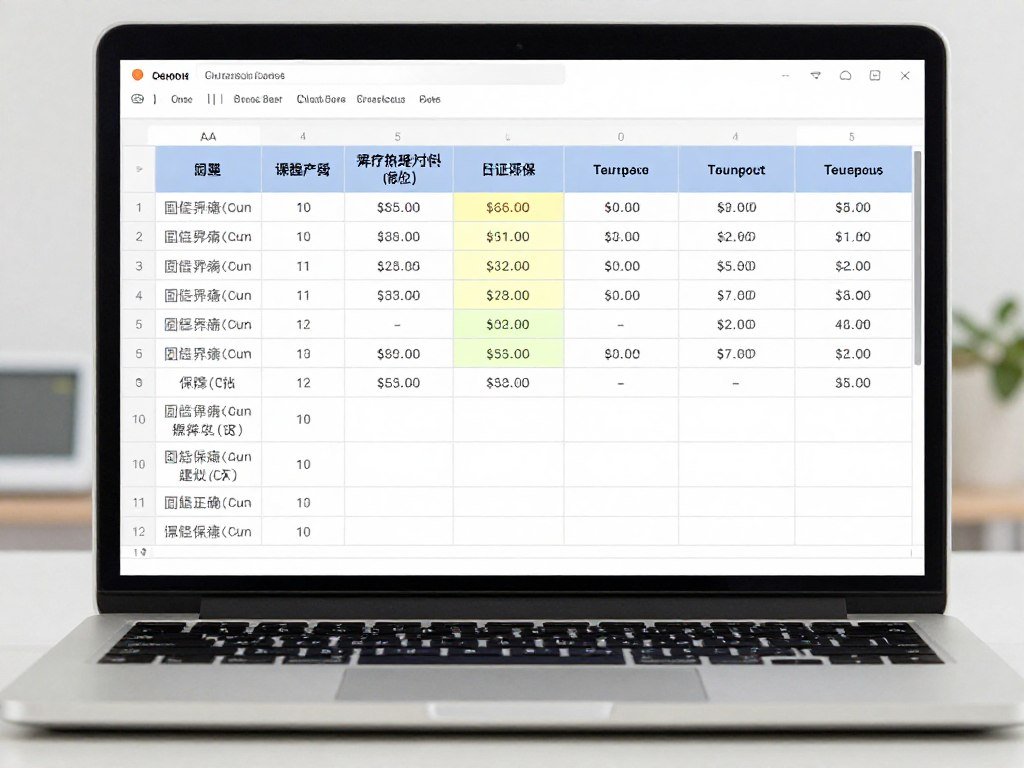
Task: Click the yellow cell showing $51.00
Action: pyautogui.click(x=508, y=236)
